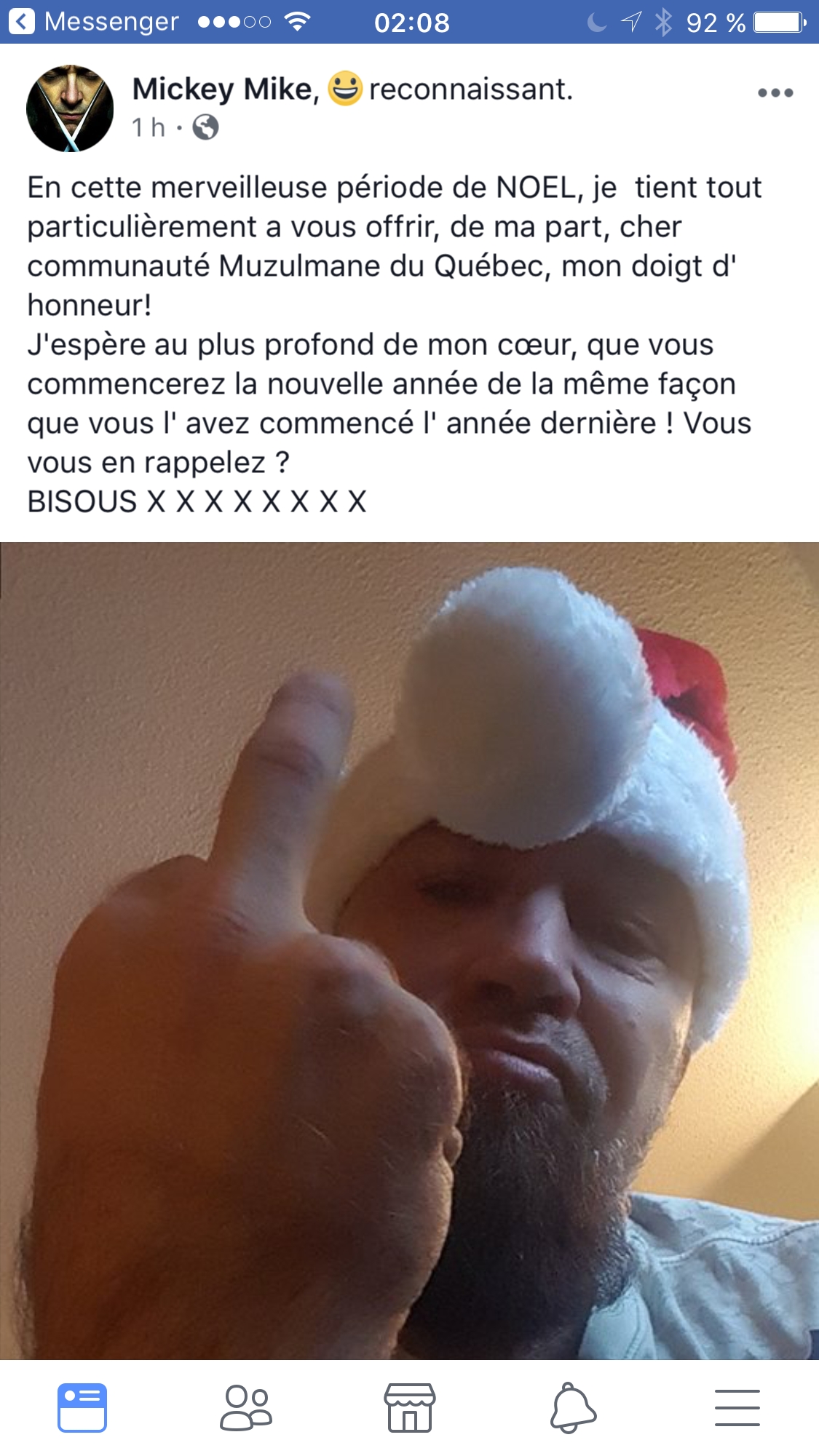
Task: Tap the back arrow to Messenger
Action: tap(22, 22)
